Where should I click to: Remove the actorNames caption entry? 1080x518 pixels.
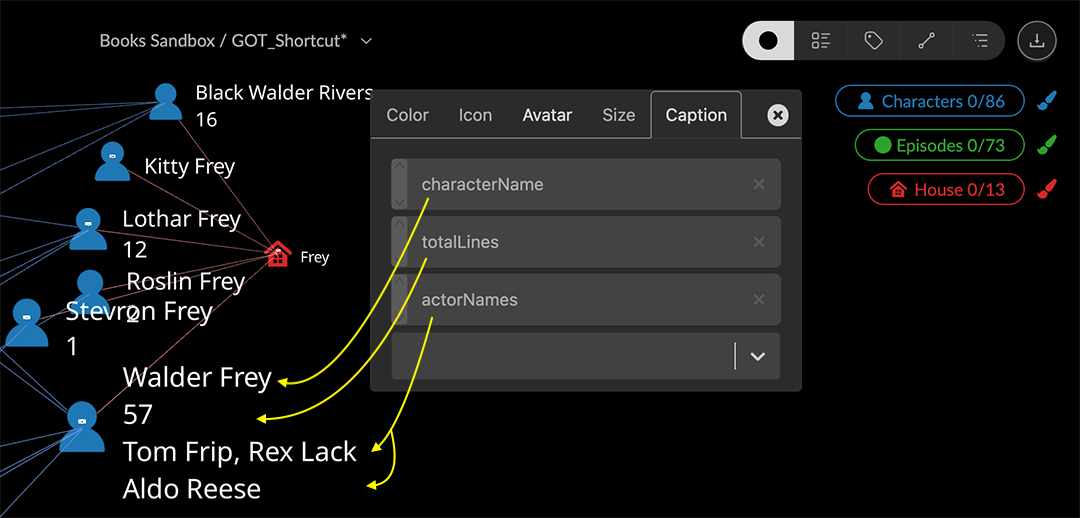[759, 300]
